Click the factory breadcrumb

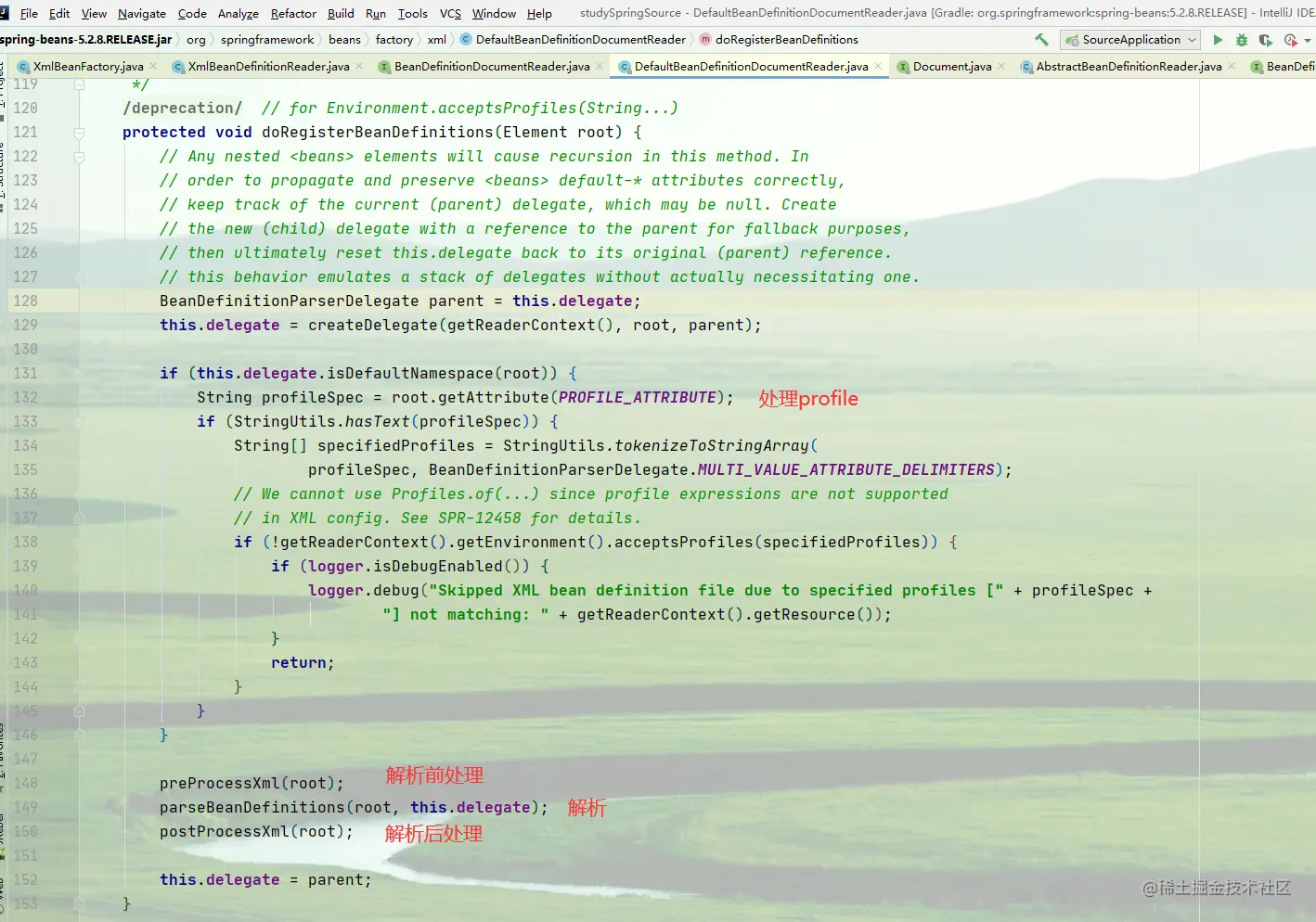tap(394, 40)
